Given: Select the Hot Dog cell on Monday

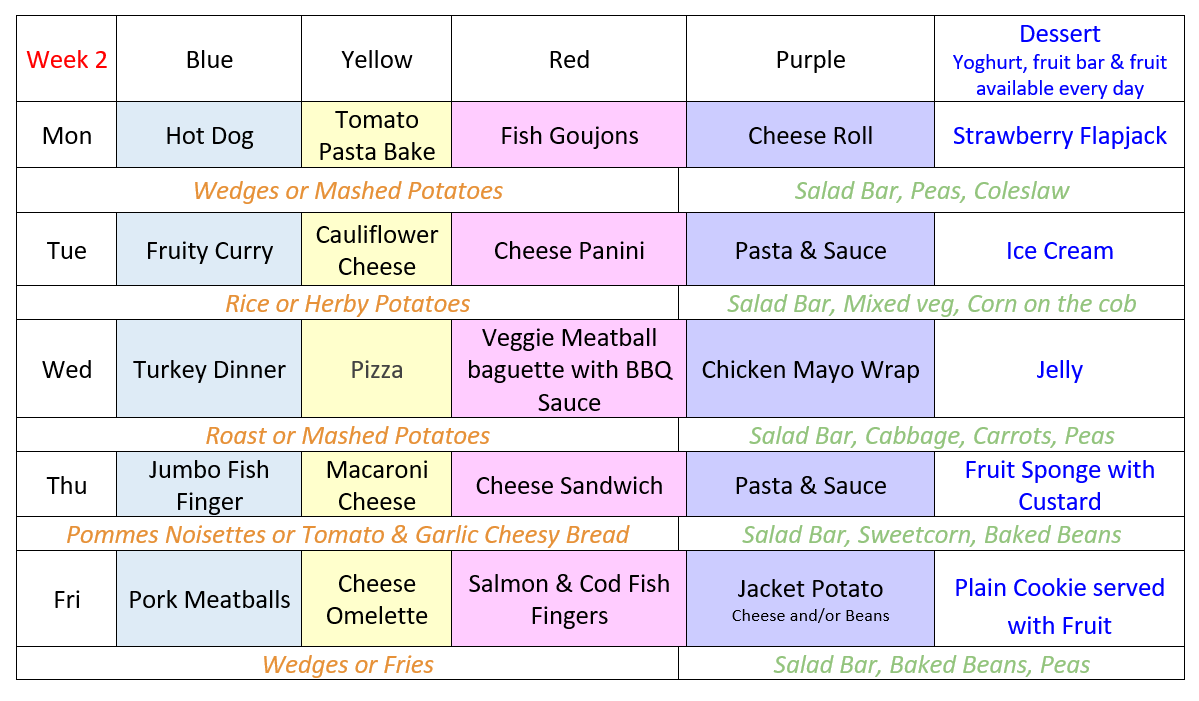Looking at the screenshot, I should pos(209,135).
